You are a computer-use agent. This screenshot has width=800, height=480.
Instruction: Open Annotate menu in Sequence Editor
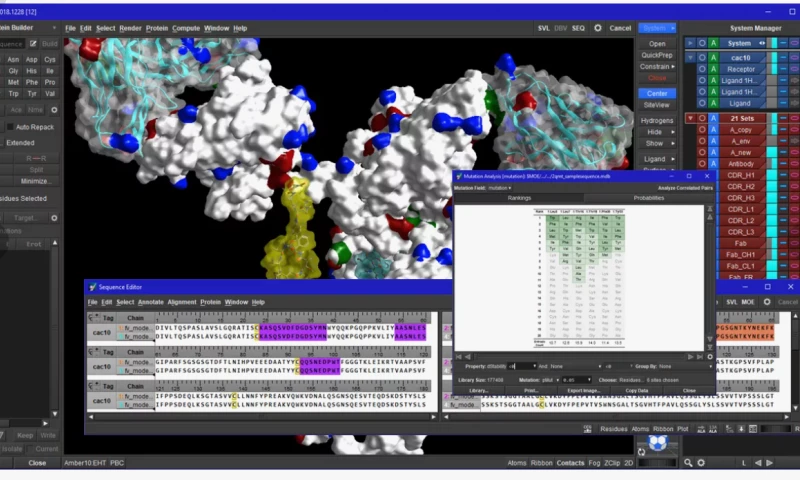[151, 302]
